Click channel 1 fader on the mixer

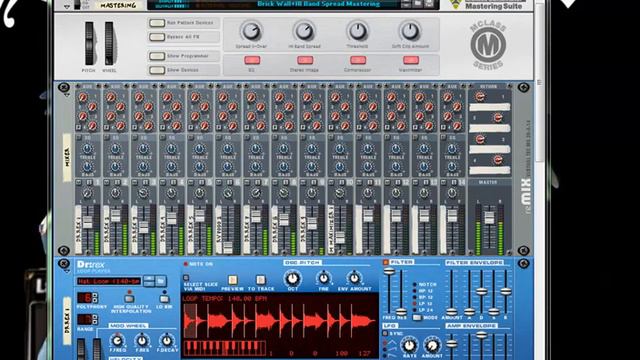(x=88, y=222)
